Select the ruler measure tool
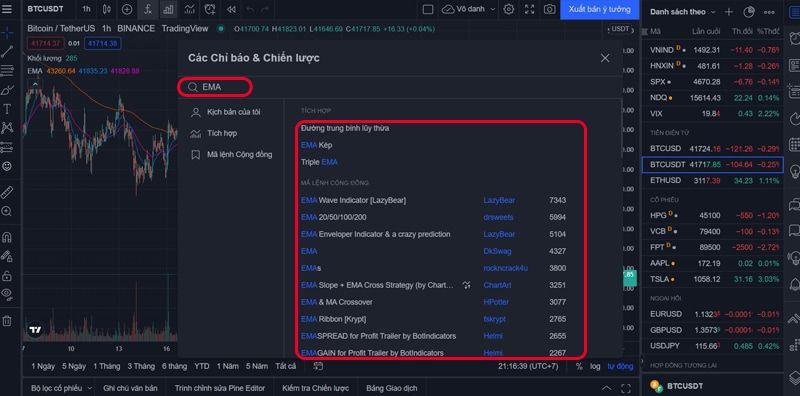Image resolution: width=800 pixels, height=396 pixels. click(7, 192)
